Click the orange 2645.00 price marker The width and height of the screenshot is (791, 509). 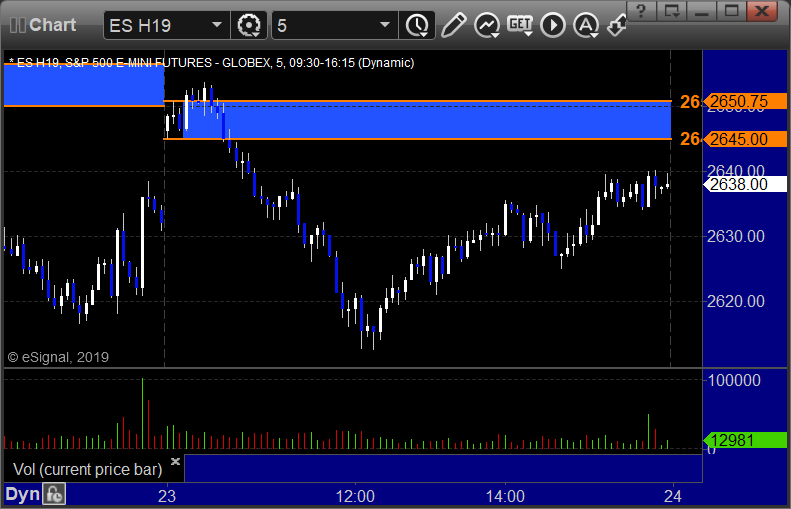coord(746,139)
